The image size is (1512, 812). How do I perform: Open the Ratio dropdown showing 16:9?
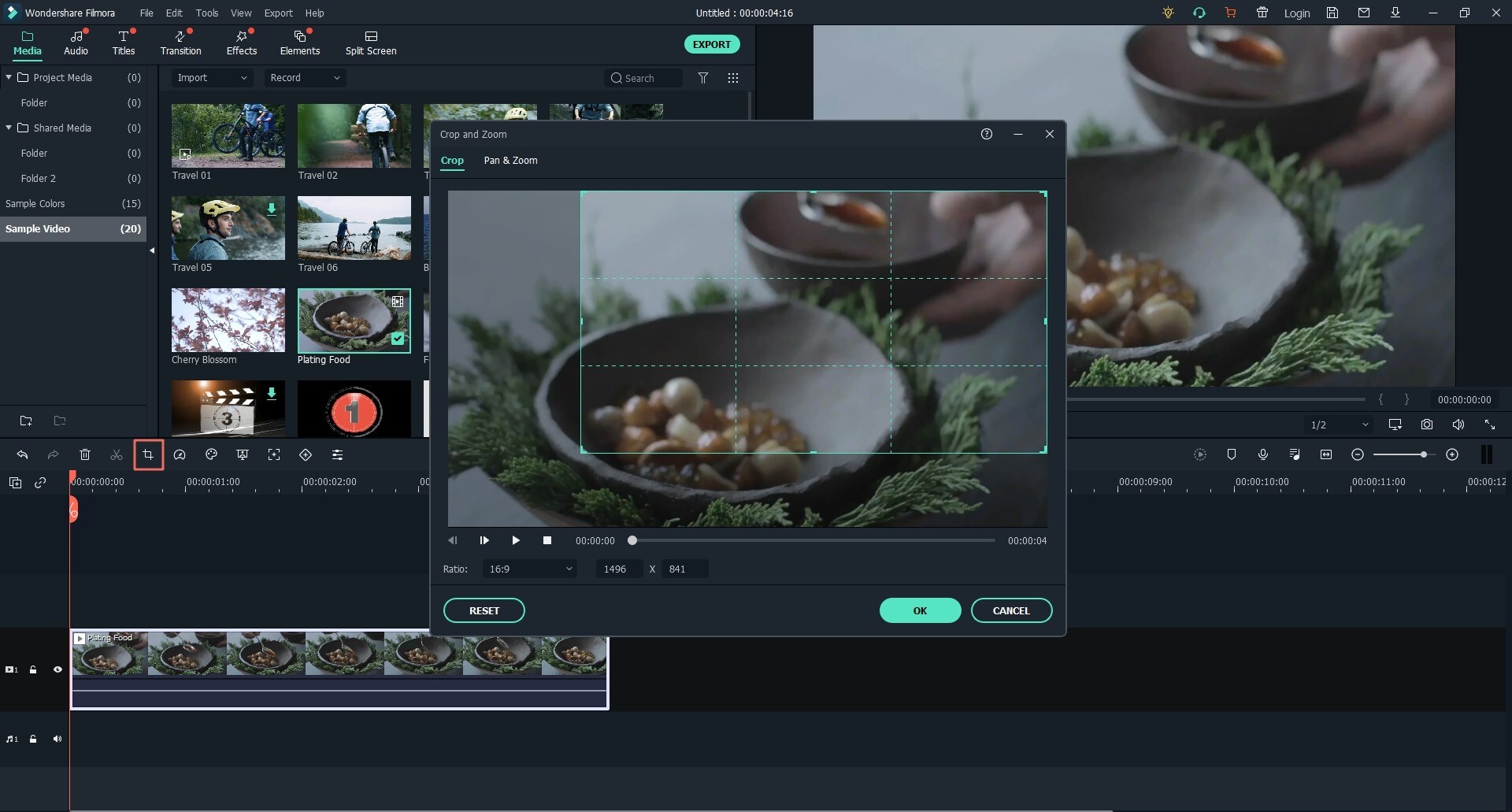529,569
